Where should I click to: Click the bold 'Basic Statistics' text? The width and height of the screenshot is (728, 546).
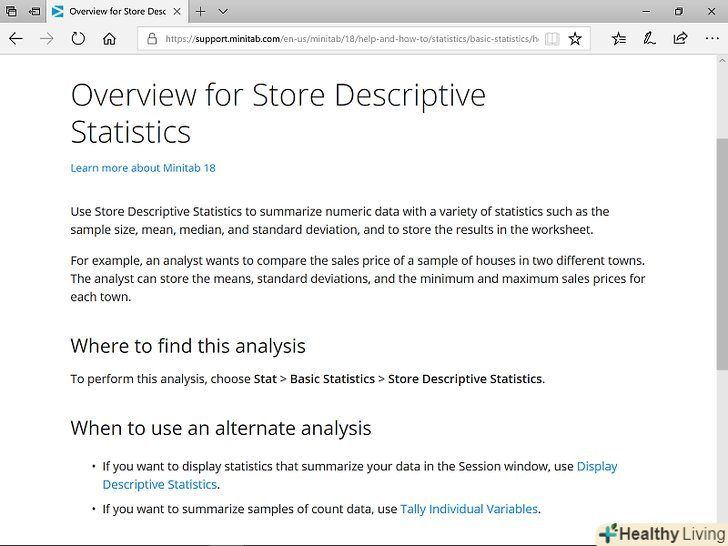[x=332, y=379]
